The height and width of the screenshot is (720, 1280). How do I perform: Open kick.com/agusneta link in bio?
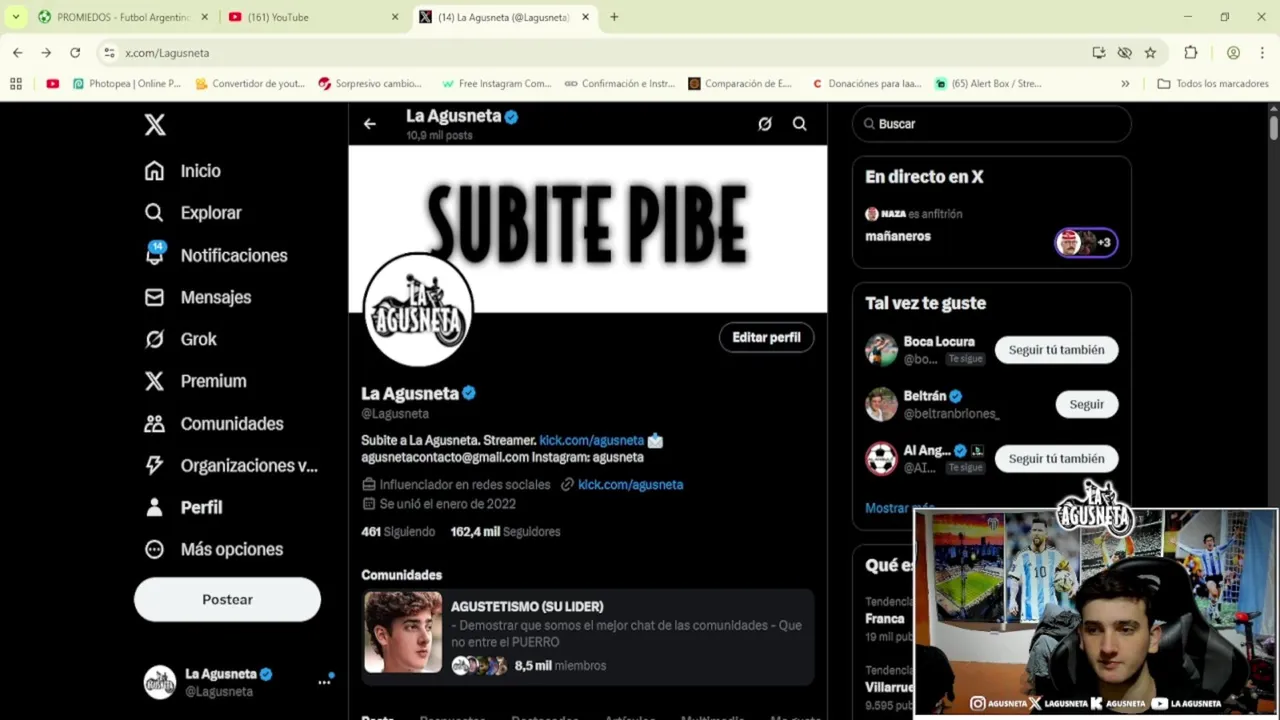point(591,440)
